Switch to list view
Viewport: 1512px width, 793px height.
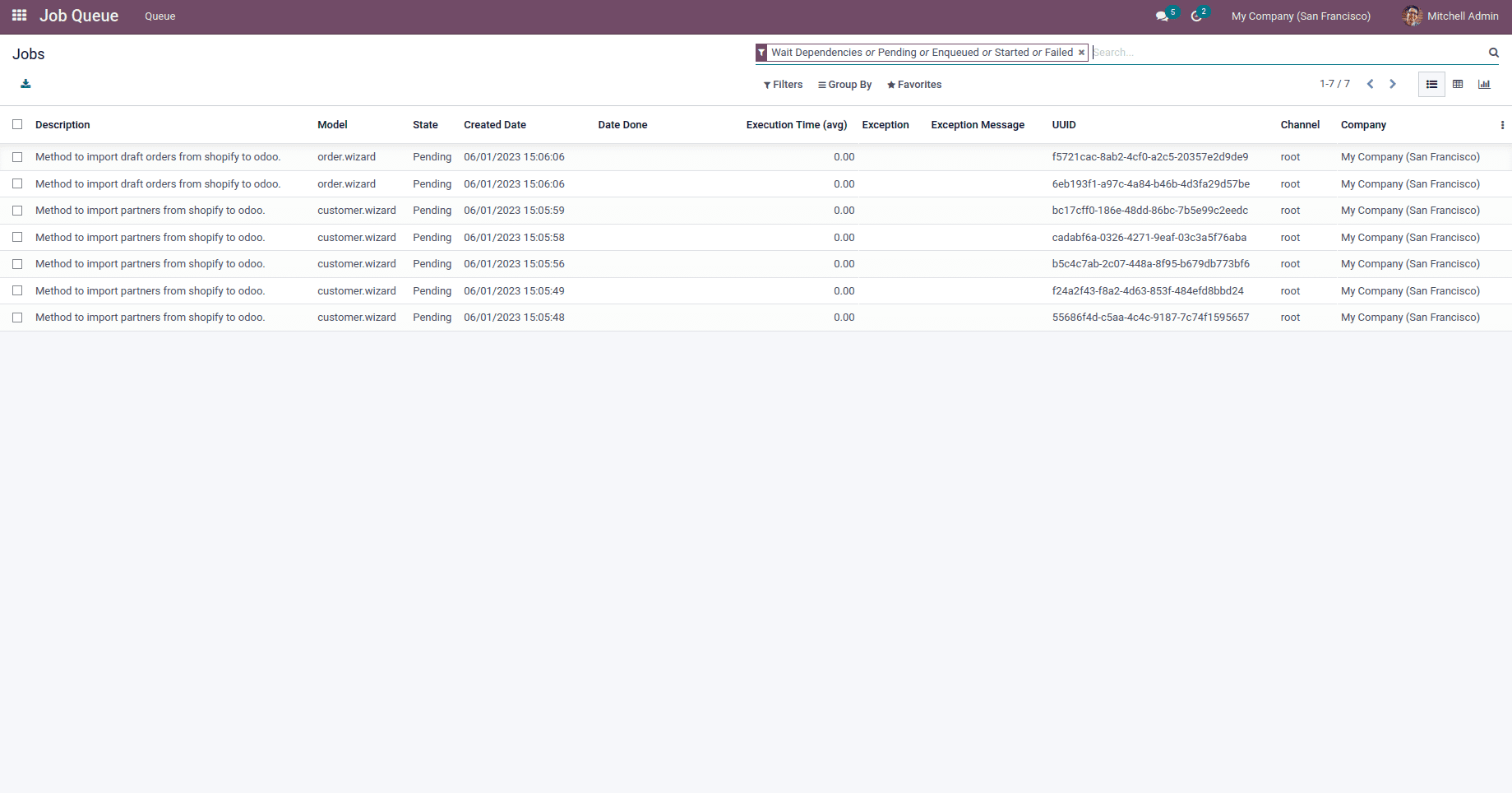point(1431,84)
